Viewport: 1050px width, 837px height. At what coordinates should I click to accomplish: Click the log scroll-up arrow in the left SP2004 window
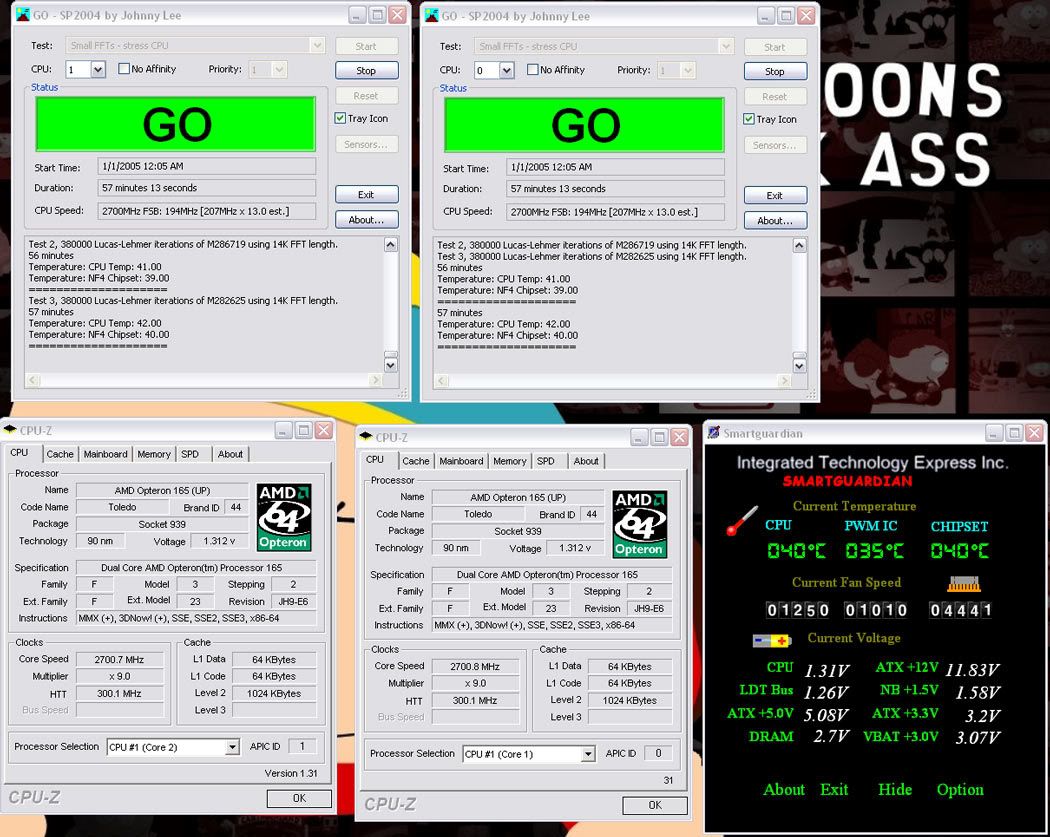[390, 244]
